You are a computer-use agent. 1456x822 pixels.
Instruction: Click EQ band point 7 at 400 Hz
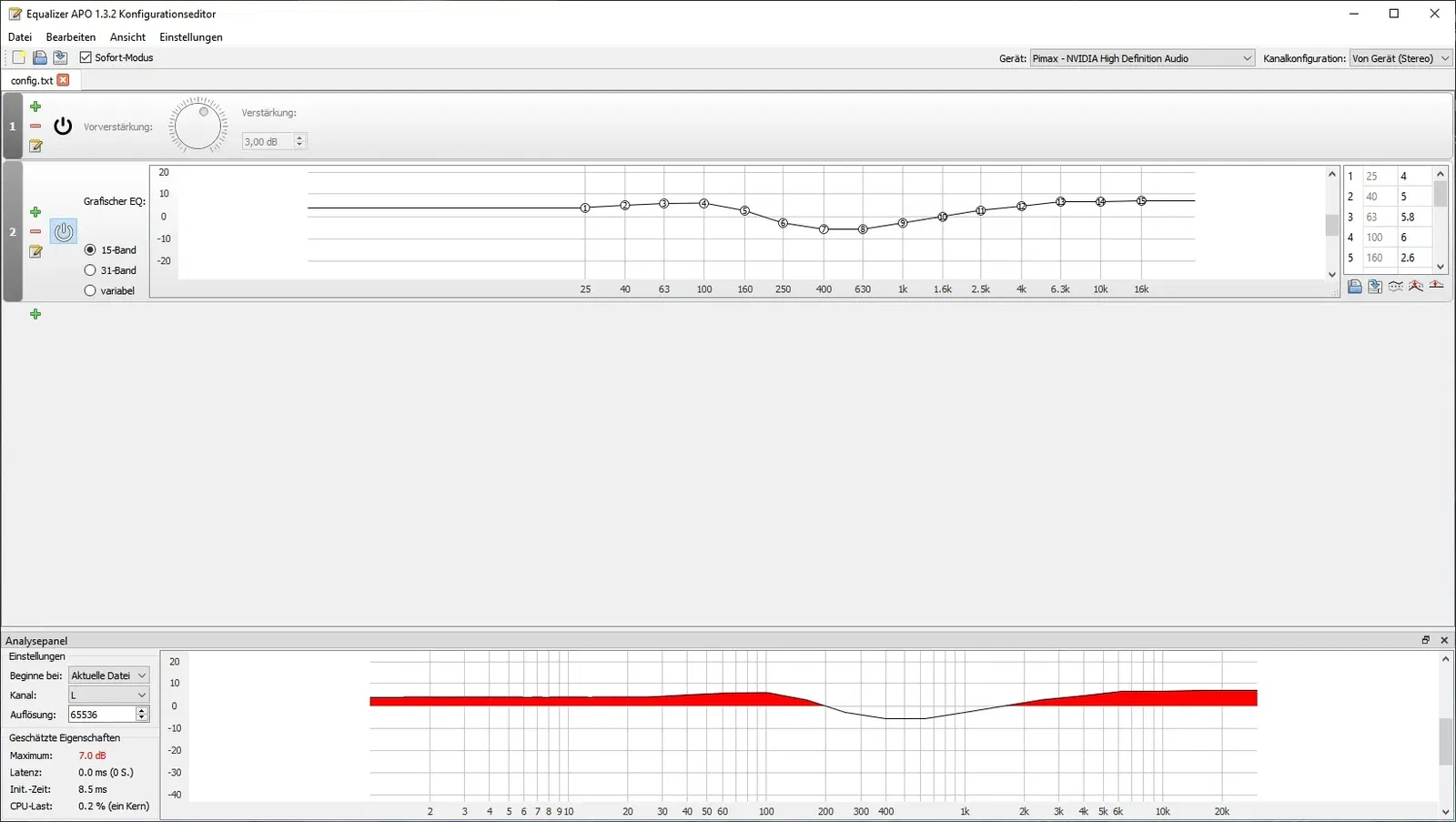824,229
